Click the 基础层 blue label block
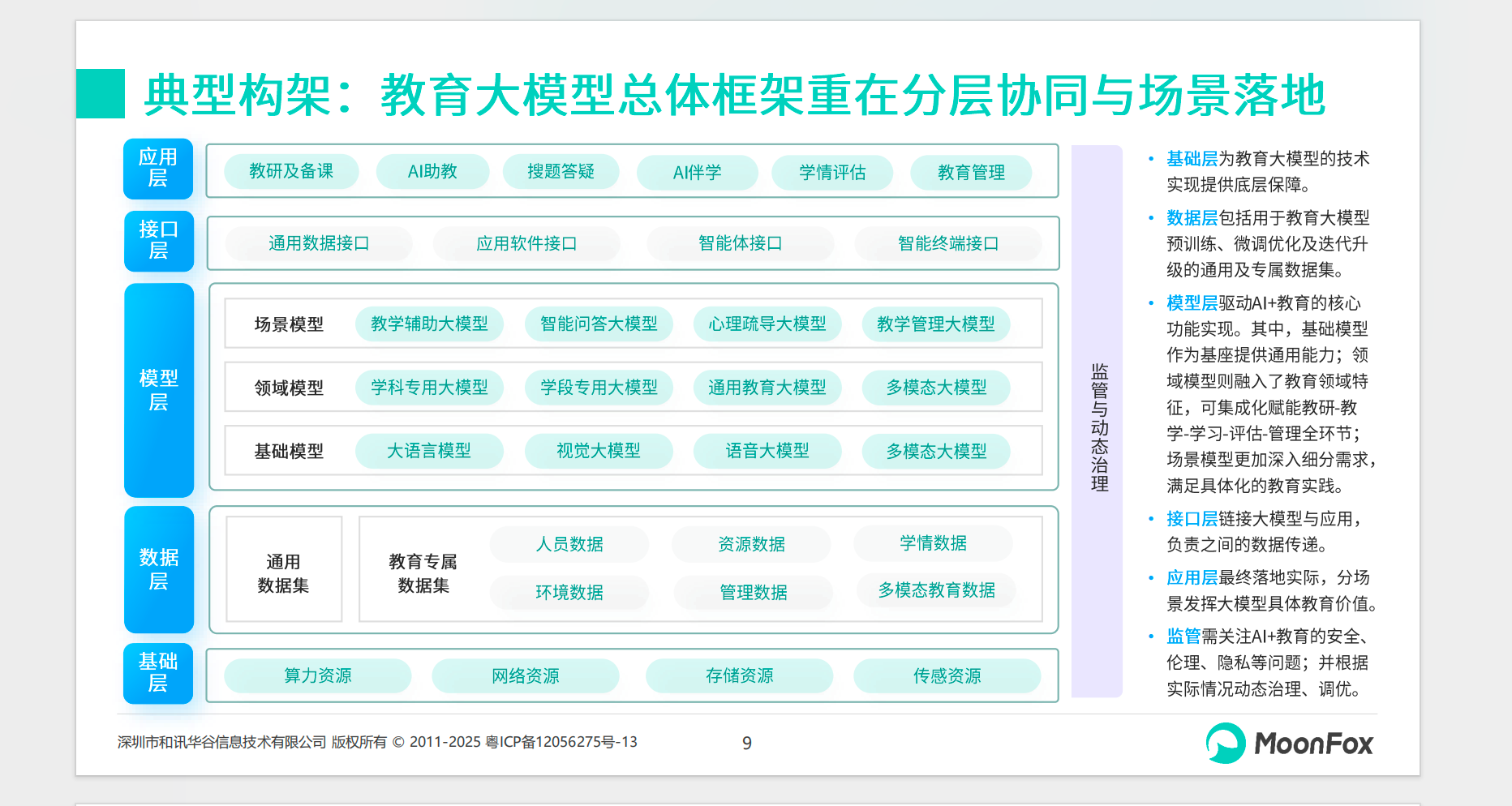 pos(158,673)
